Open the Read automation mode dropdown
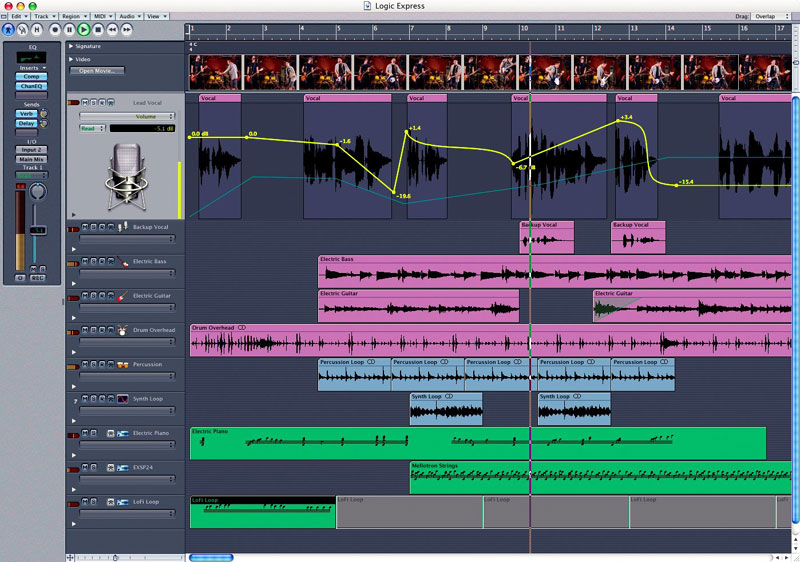800x562 pixels. [x=92, y=129]
